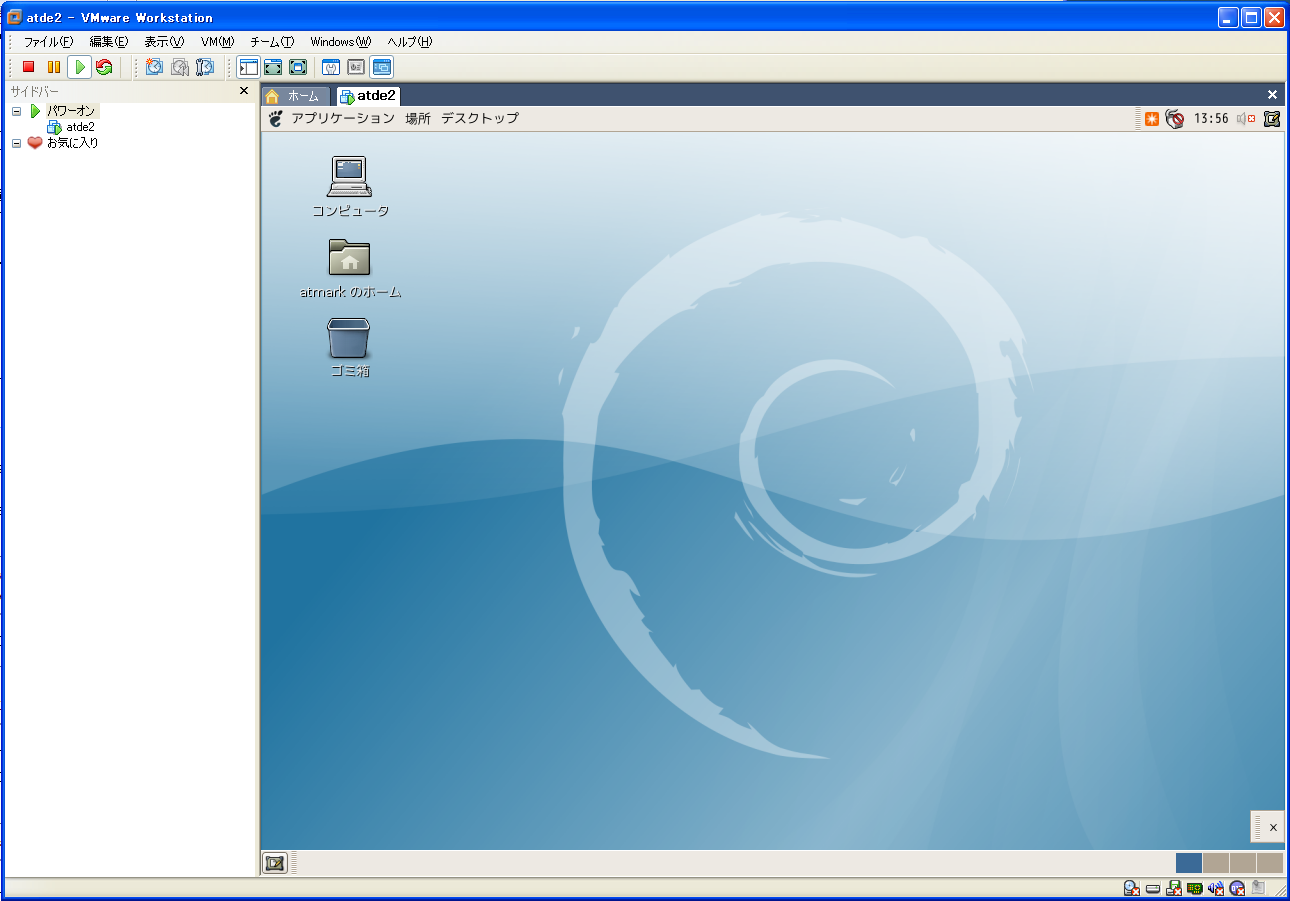Viewport: 1290px width, 901px height.
Task: Toggle full screen mode toolbar button
Action: coord(272,67)
